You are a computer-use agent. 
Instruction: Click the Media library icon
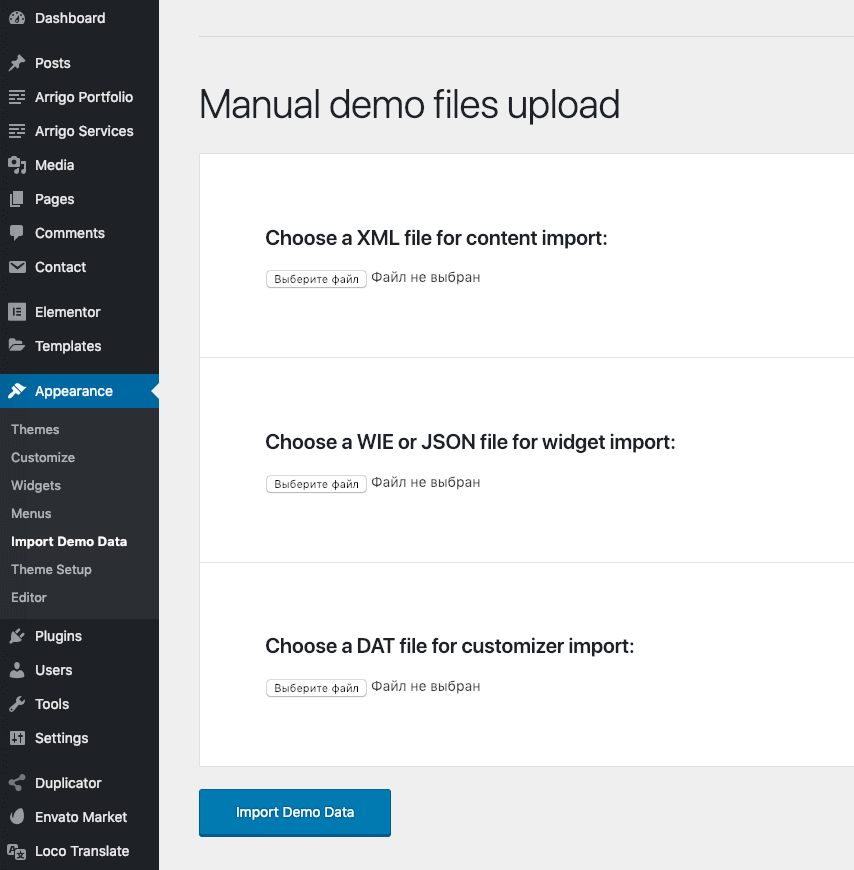click(17, 165)
